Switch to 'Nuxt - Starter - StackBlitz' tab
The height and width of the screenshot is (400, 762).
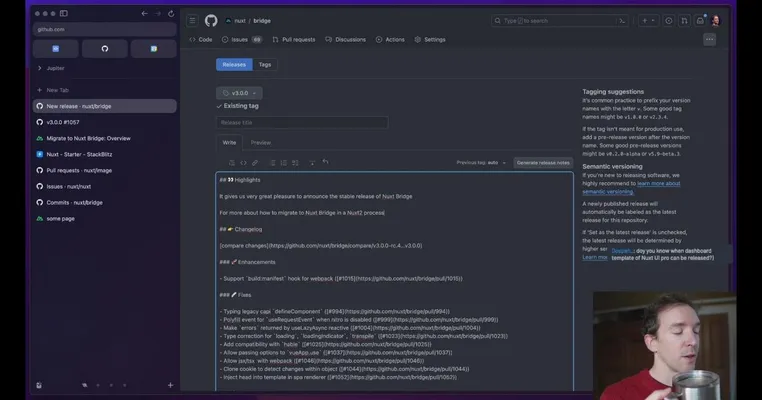[x=104, y=154]
